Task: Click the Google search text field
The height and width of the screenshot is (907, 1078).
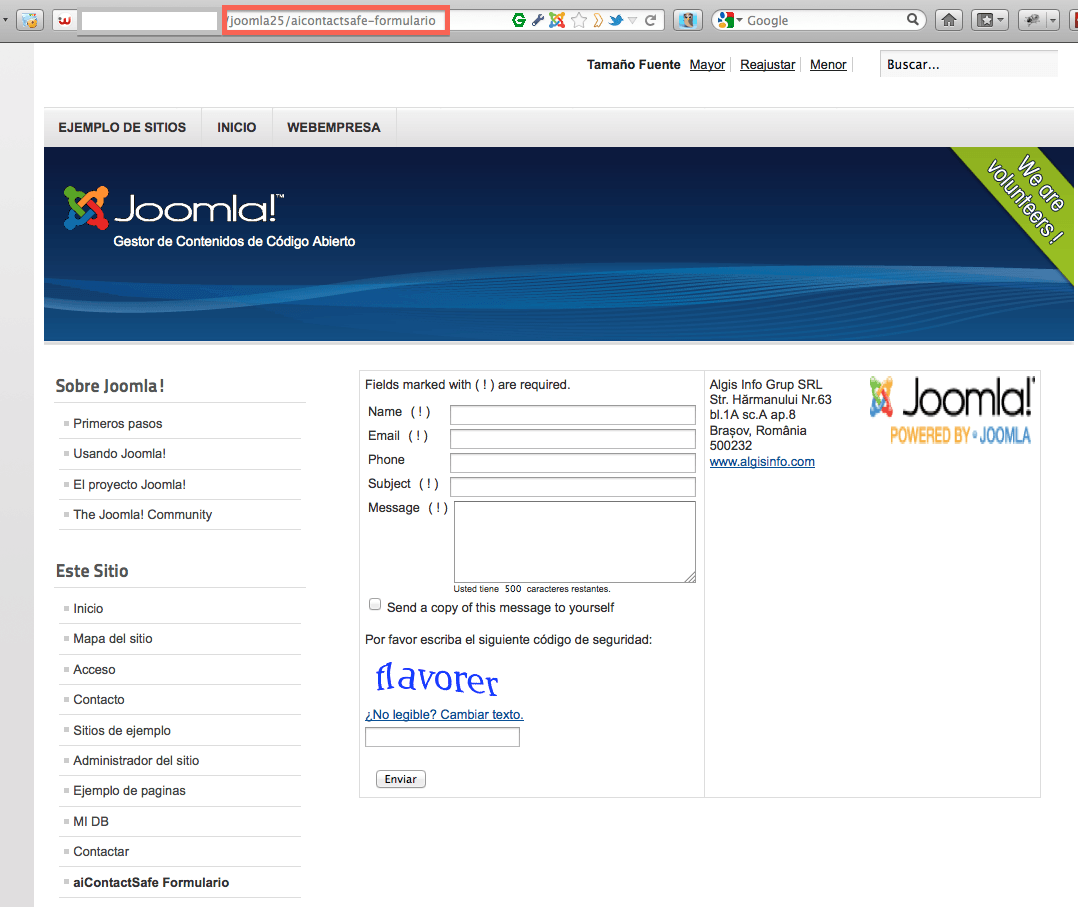Action: [825, 21]
